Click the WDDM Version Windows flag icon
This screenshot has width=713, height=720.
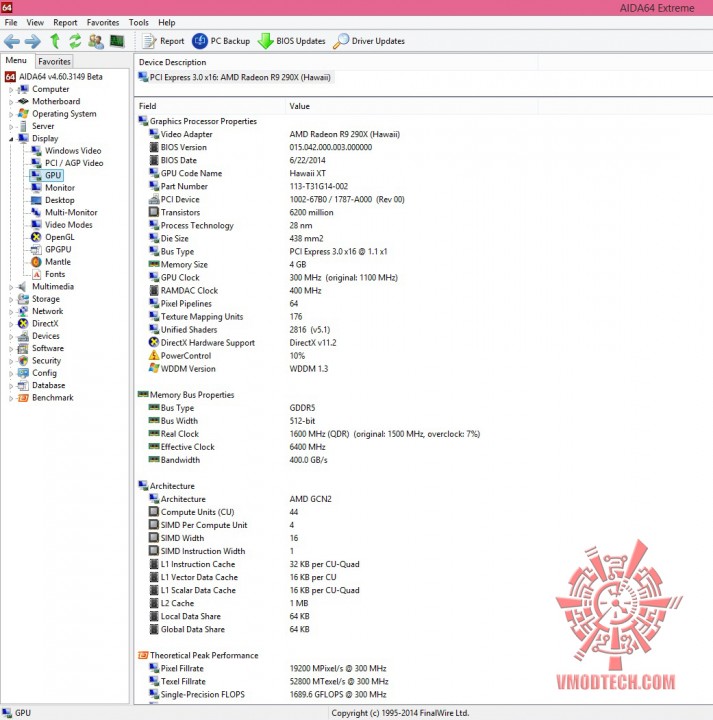click(154, 368)
